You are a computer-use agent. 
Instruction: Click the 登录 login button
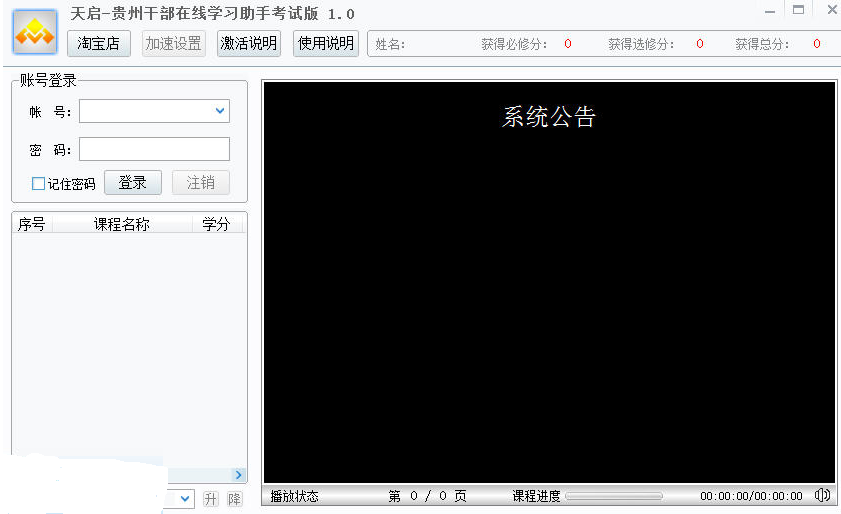pyautogui.click(x=132, y=182)
